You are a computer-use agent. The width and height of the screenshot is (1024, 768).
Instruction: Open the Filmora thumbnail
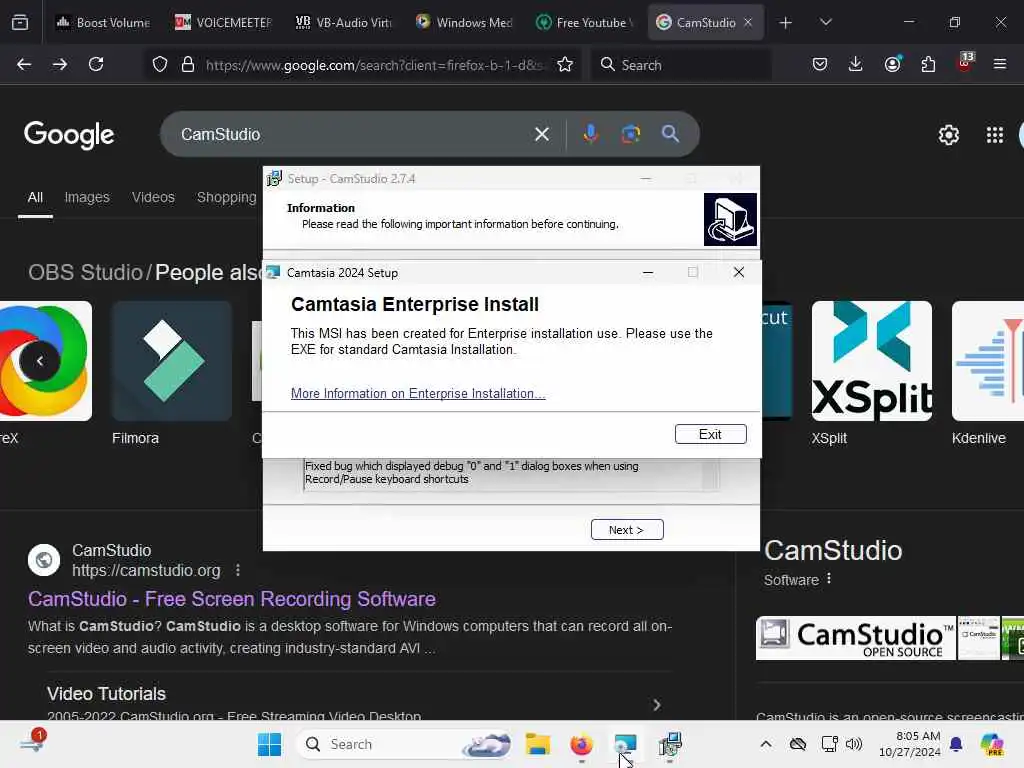point(171,360)
